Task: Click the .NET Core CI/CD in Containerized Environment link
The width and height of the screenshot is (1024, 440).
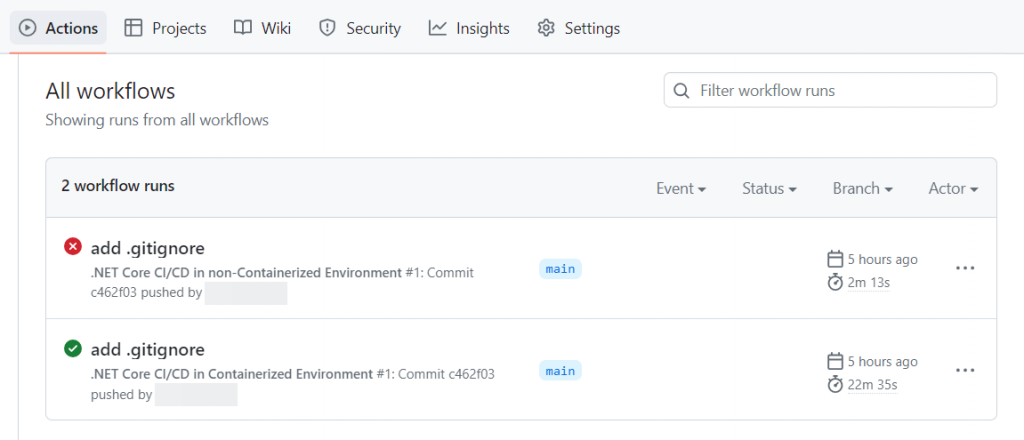Action: 231,374
